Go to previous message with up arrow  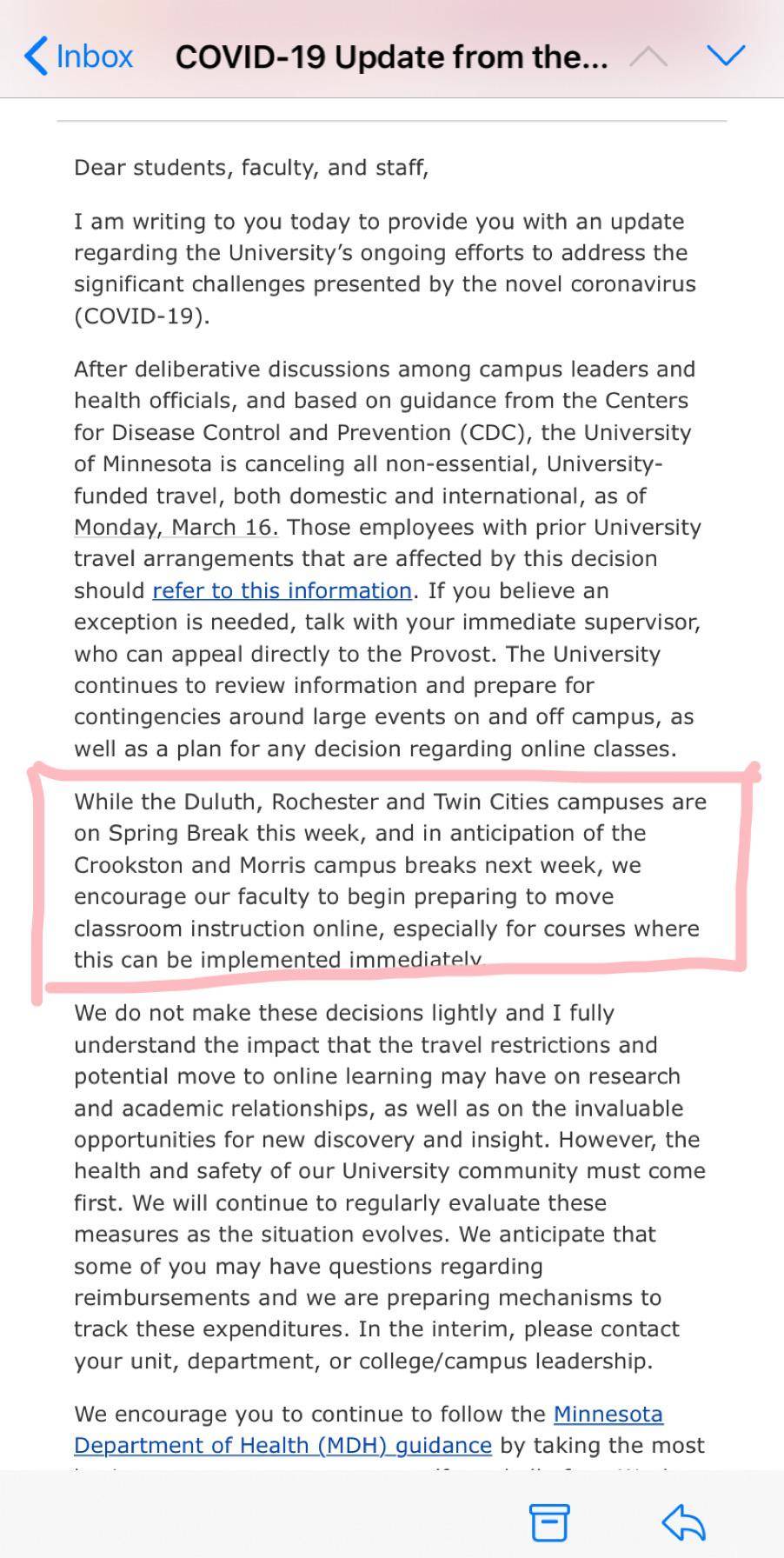(648, 57)
